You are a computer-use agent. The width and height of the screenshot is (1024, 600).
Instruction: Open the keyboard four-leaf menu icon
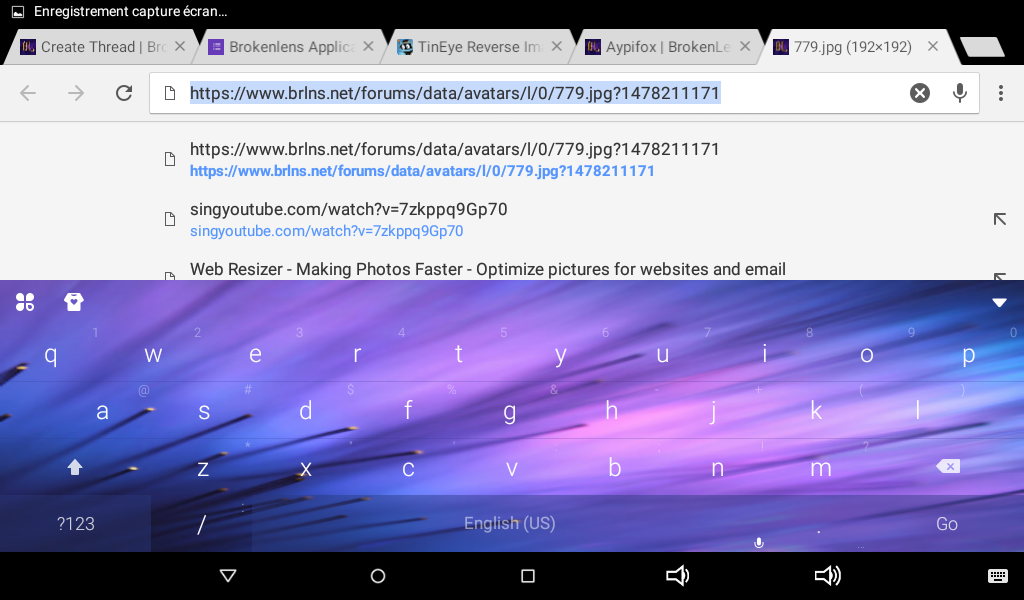tap(25, 302)
